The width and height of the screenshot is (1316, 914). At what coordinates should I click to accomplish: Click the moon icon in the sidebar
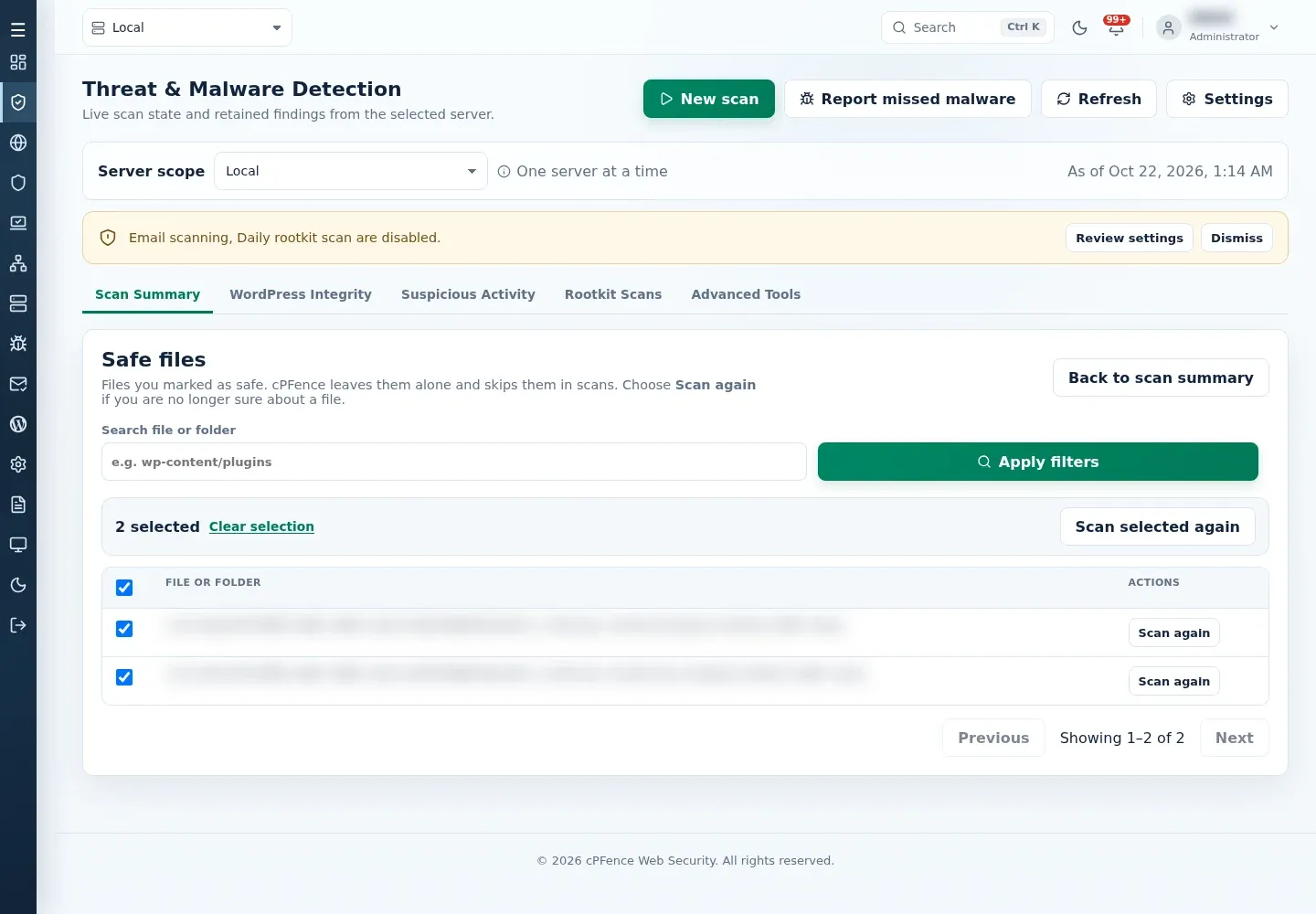click(x=18, y=585)
